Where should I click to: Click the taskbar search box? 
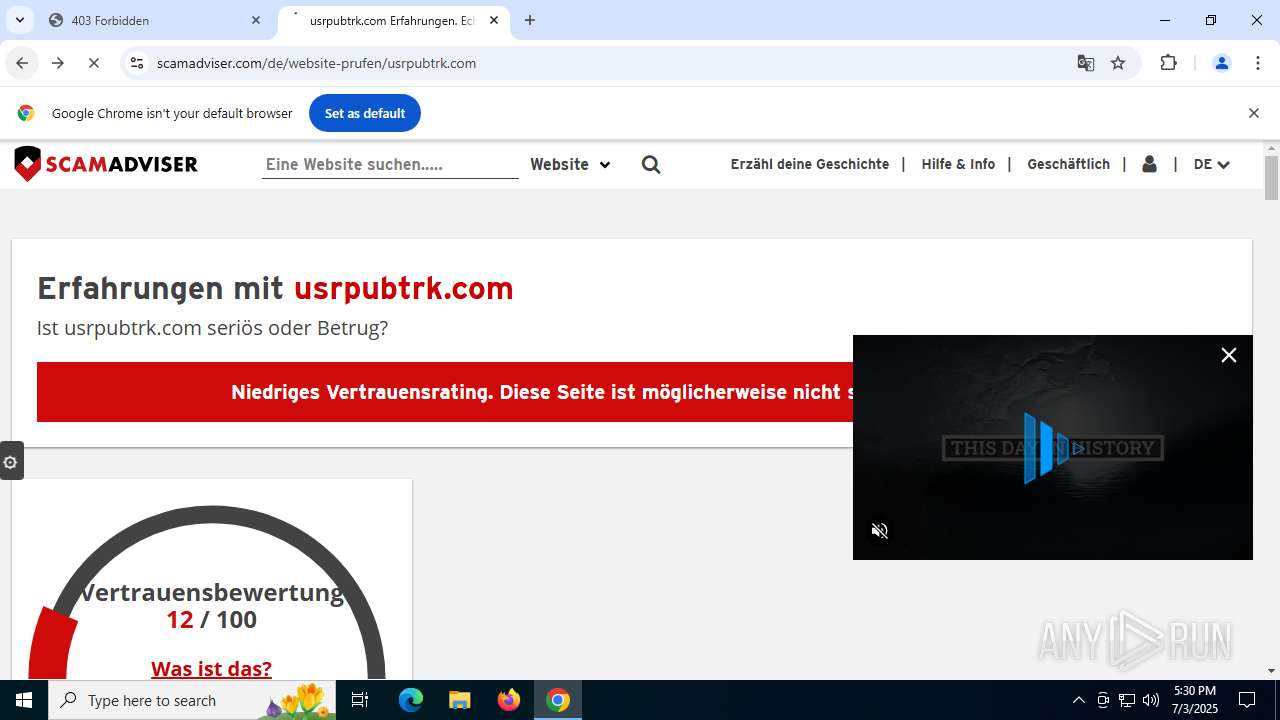(193, 700)
